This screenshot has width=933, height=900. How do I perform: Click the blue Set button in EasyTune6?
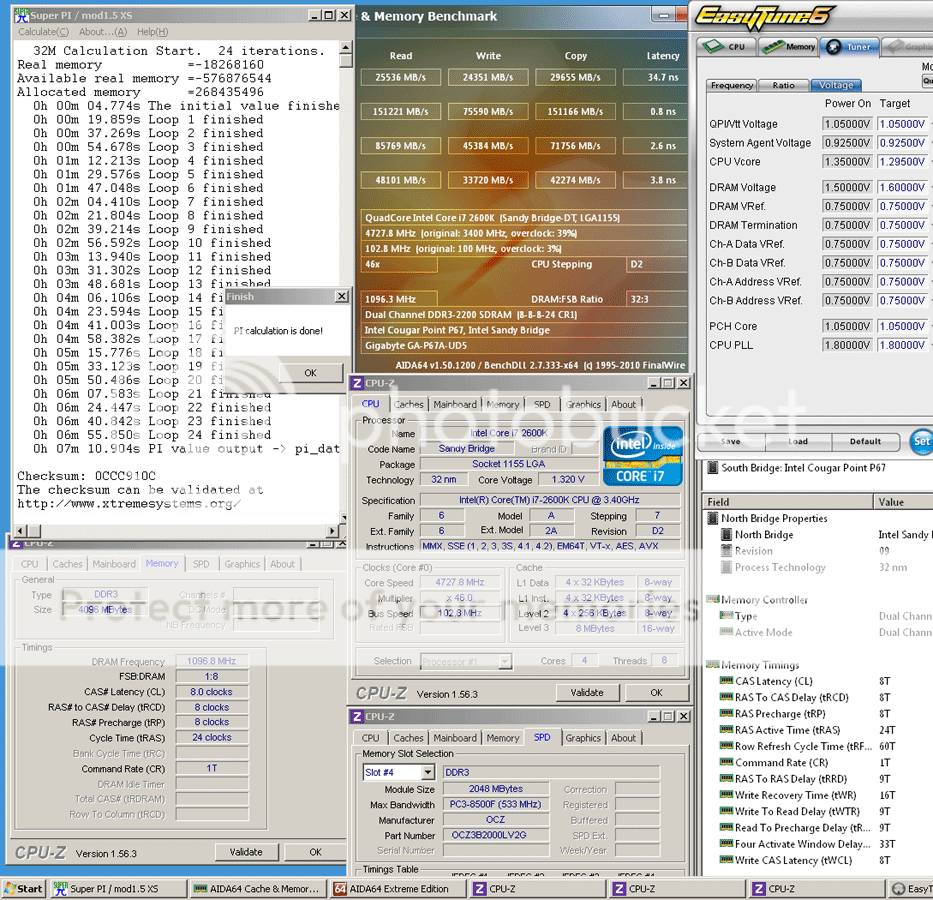[x=922, y=441]
